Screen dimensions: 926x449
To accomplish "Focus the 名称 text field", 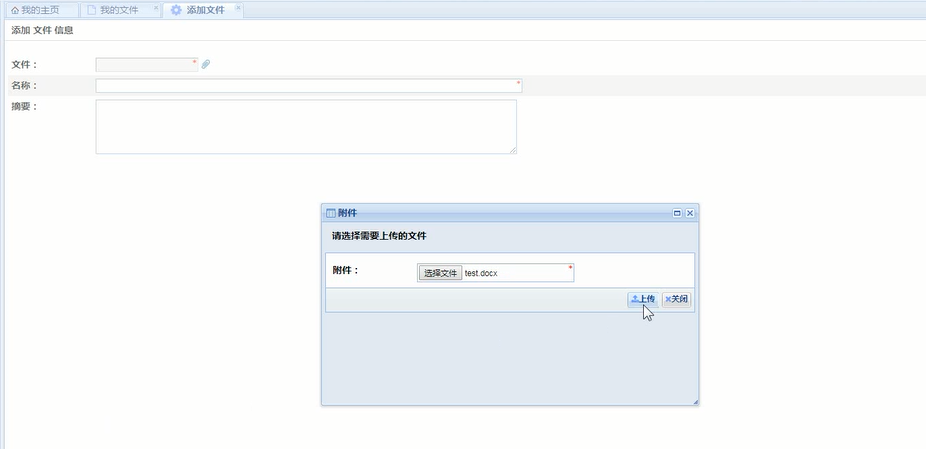I will (308, 86).
